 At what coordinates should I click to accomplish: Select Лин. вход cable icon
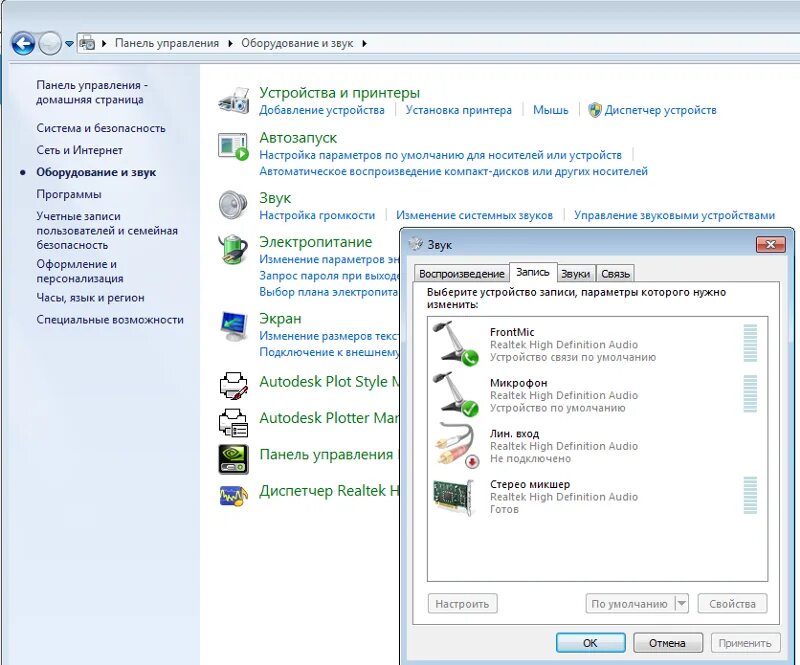(x=457, y=445)
